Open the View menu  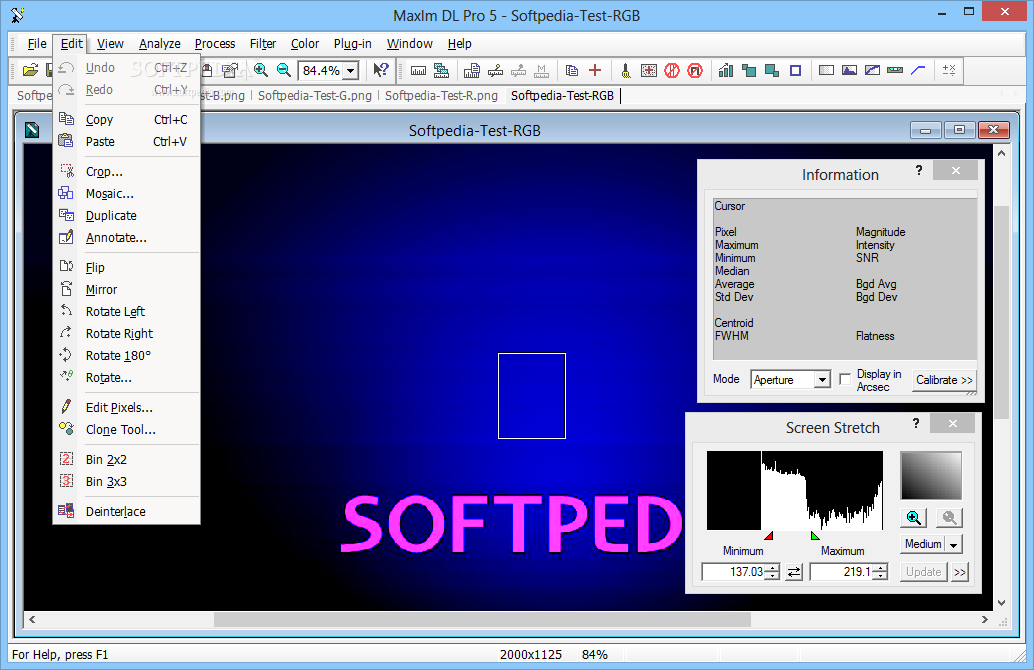click(x=110, y=44)
